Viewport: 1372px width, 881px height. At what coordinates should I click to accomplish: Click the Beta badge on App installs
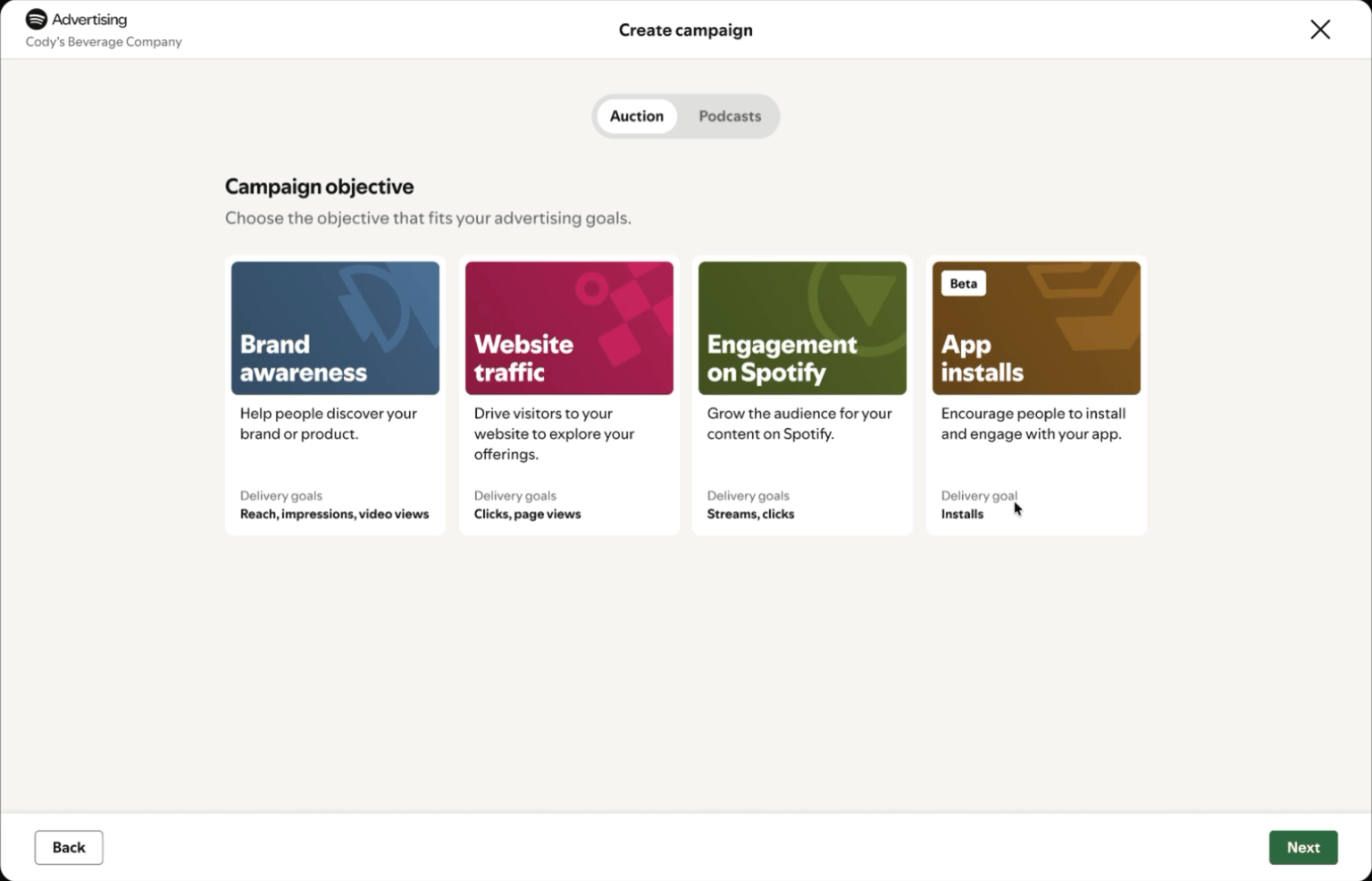(963, 283)
